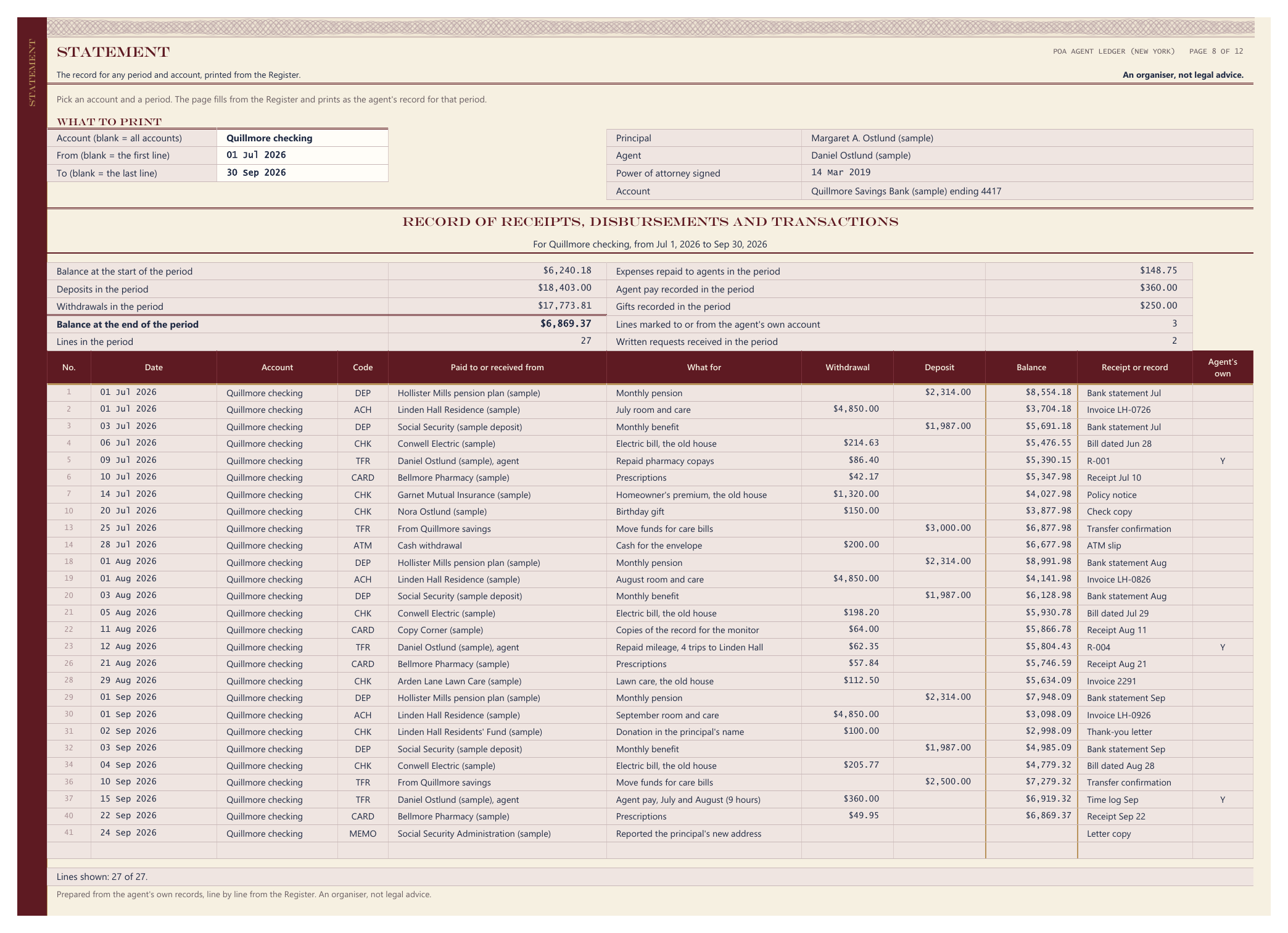This screenshot has width=1288, height=933.
Task: Click Invoice 2291 receipt cell
Action: point(1134,681)
